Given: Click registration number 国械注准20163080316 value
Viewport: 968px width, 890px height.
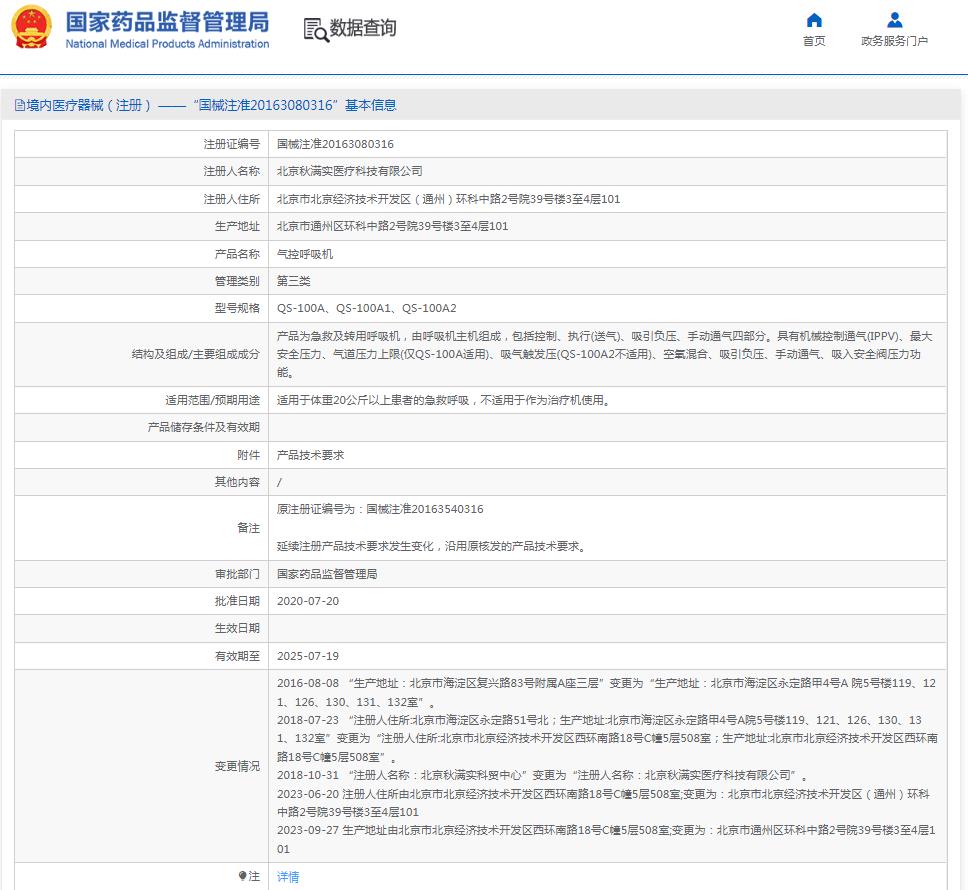Looking at the screenshot, I should click(335, 144).
